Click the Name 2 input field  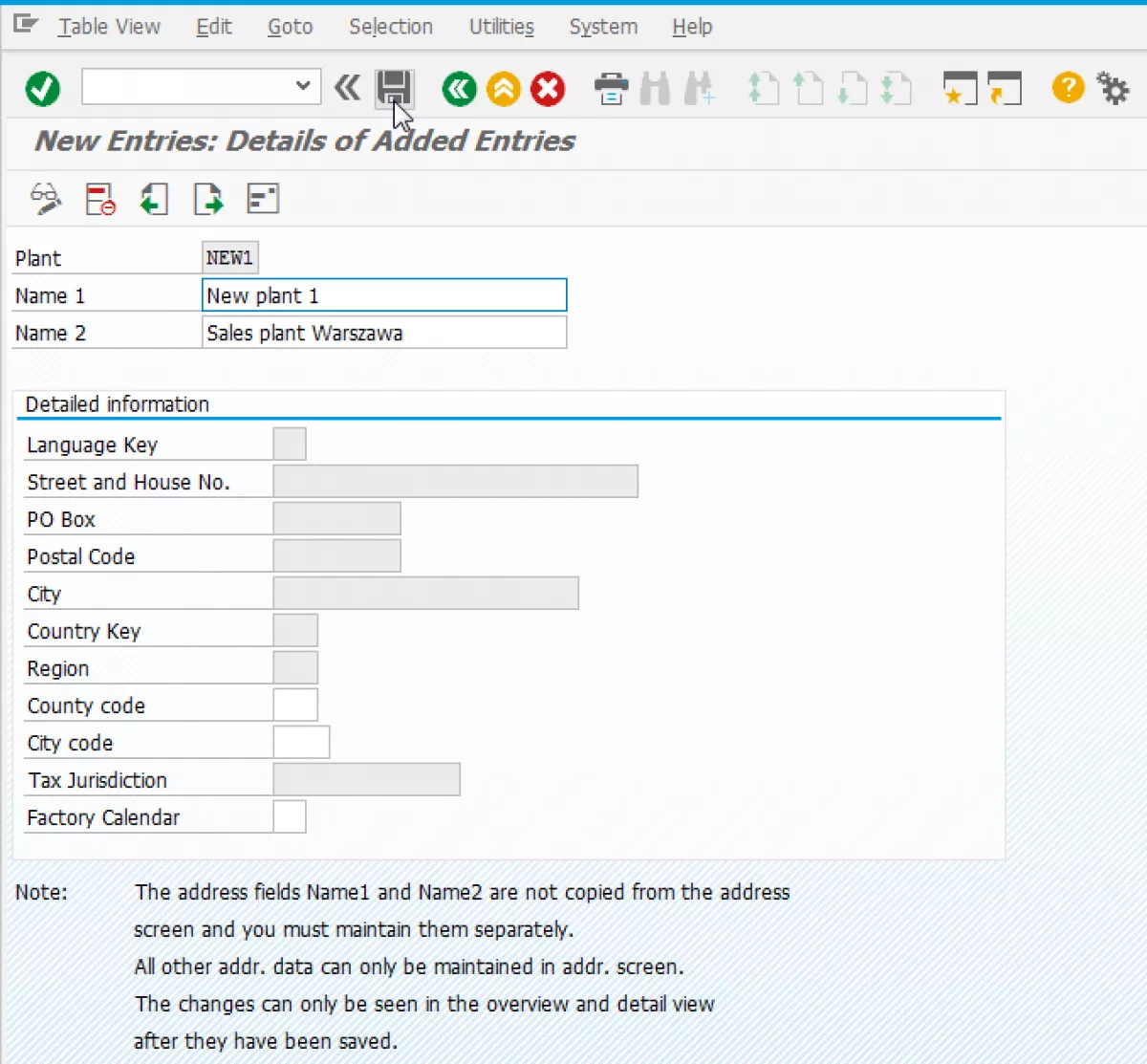pos(384,333)
